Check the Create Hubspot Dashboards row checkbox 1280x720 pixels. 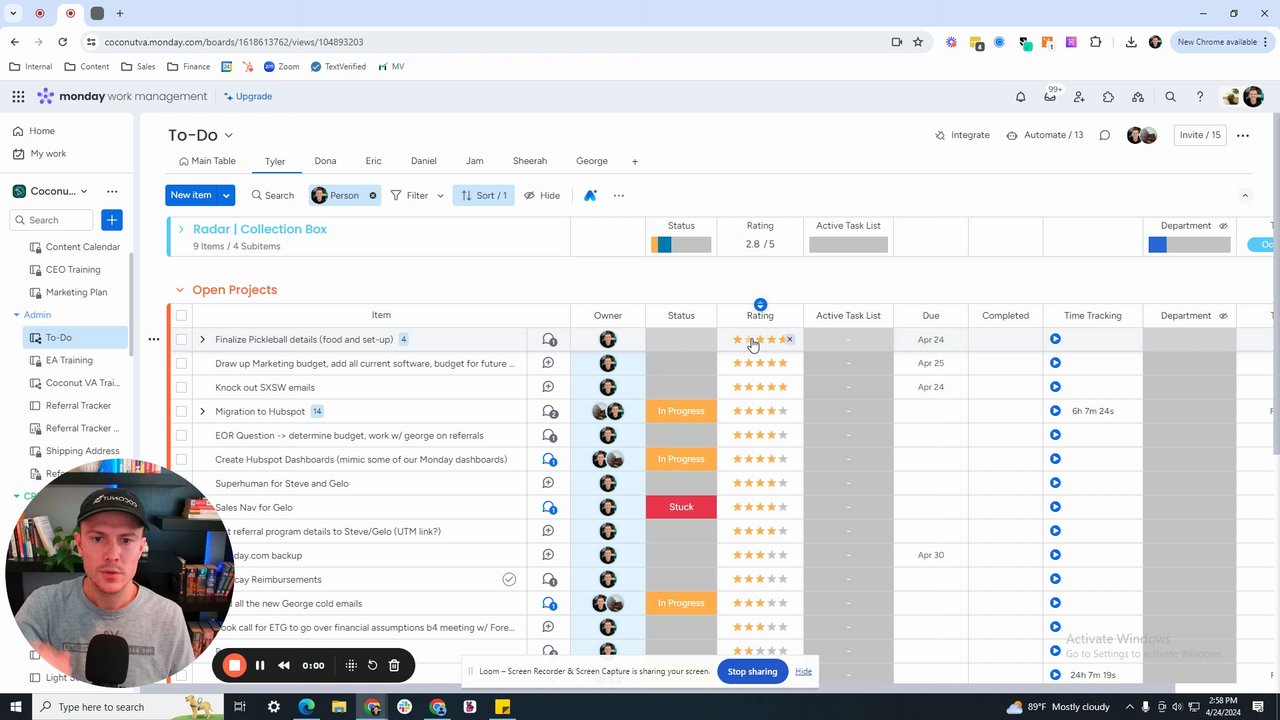click(181, 459)
